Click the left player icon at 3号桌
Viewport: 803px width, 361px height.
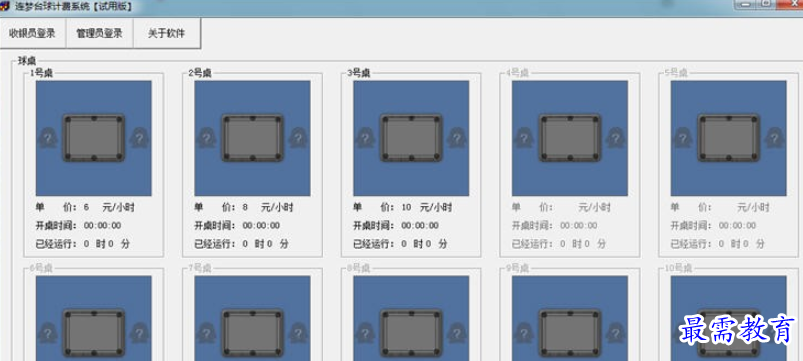(x=365, y=138)
